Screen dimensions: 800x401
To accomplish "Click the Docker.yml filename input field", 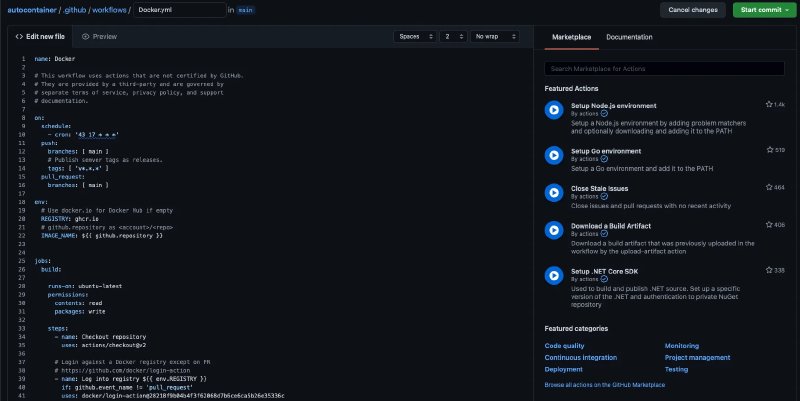I will click(x=180, y=10).
